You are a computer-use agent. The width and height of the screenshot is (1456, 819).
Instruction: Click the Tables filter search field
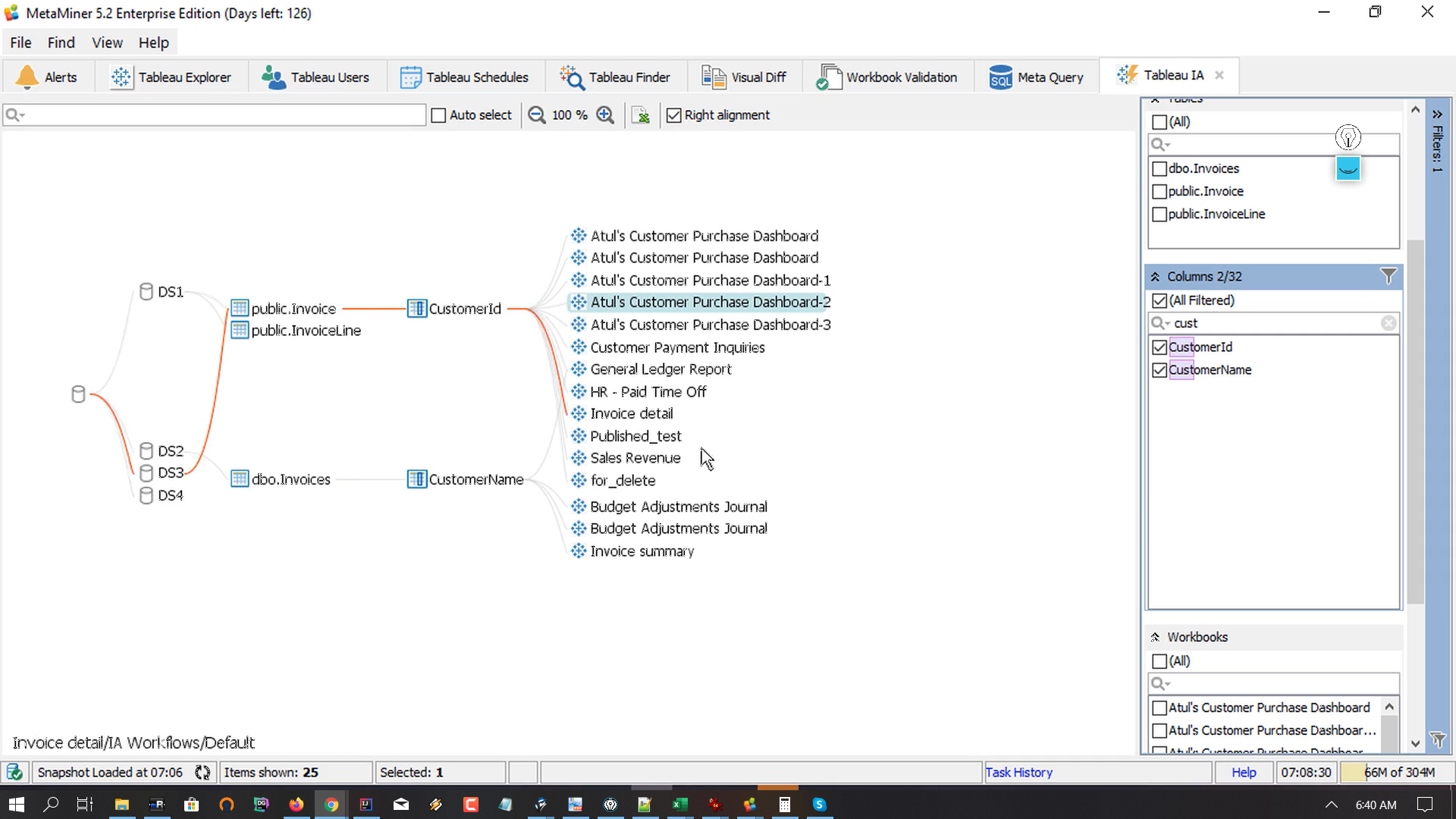(x=1274, y=144)
